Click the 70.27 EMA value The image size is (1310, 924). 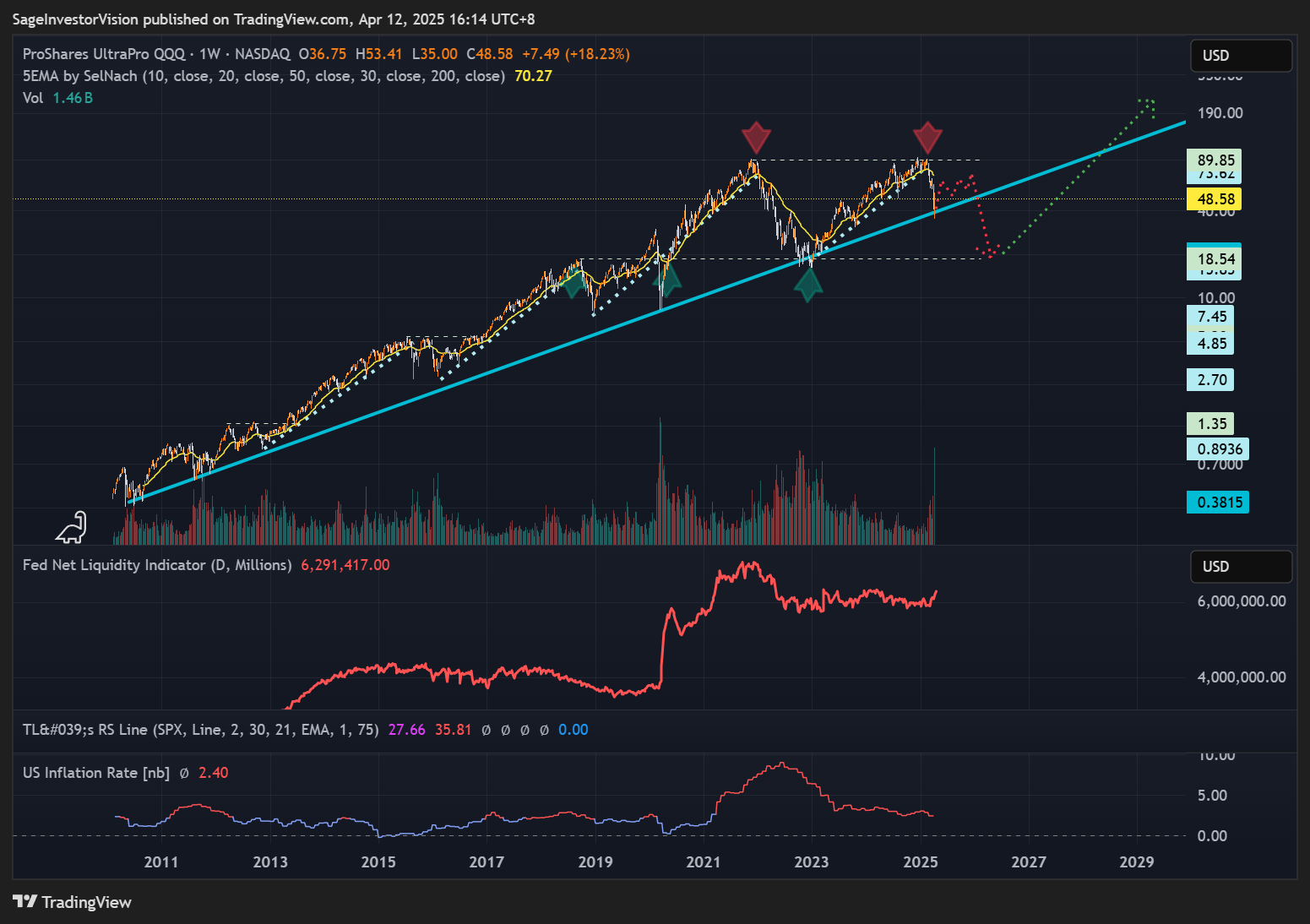(x=533, y=76)
